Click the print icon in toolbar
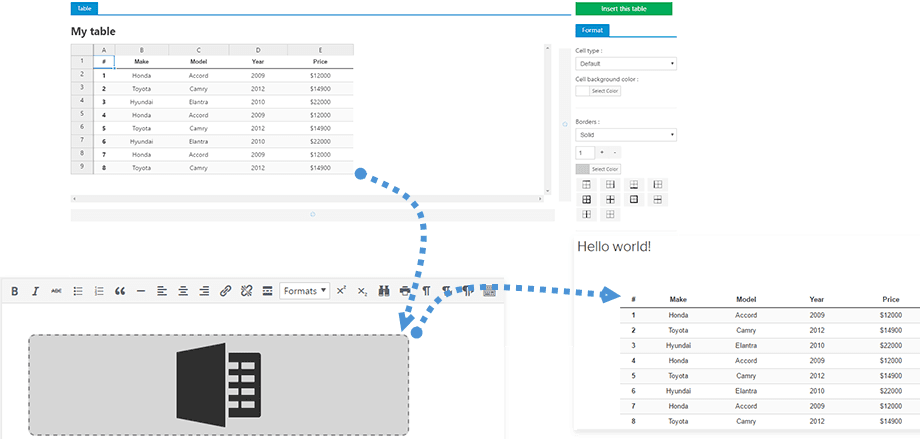Viewport: 920px width, 439px height. (x=405, y=291)
